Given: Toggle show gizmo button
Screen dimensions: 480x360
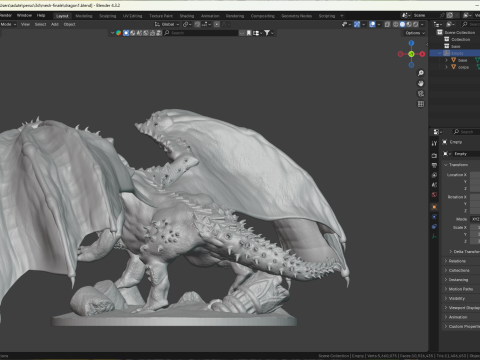Looking at the screenshot, I should coord(357,24).
